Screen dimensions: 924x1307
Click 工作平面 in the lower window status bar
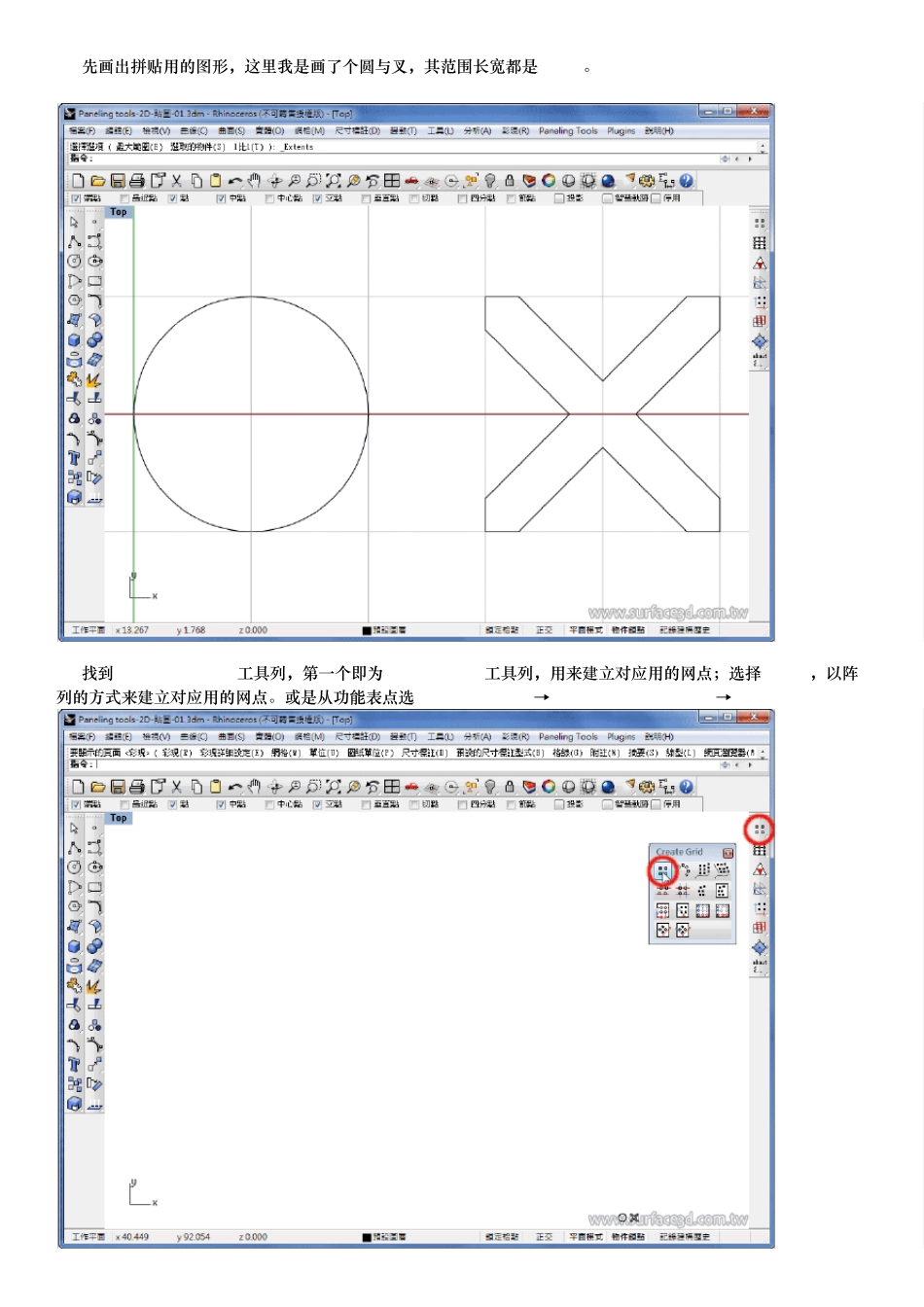[x=88, y=1237]
